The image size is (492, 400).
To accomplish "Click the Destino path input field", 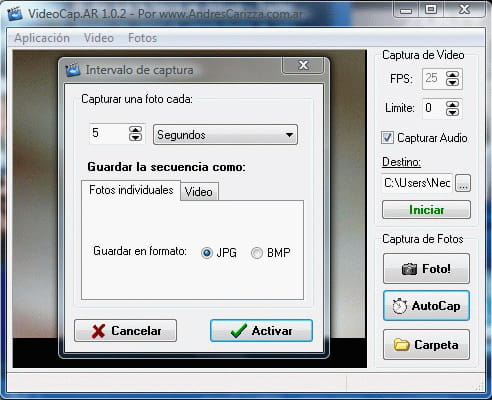I will pos(417,183).
